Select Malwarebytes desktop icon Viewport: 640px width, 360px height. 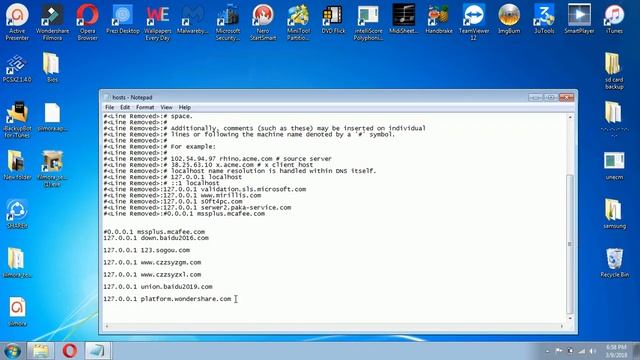click(x=193, y=19)
